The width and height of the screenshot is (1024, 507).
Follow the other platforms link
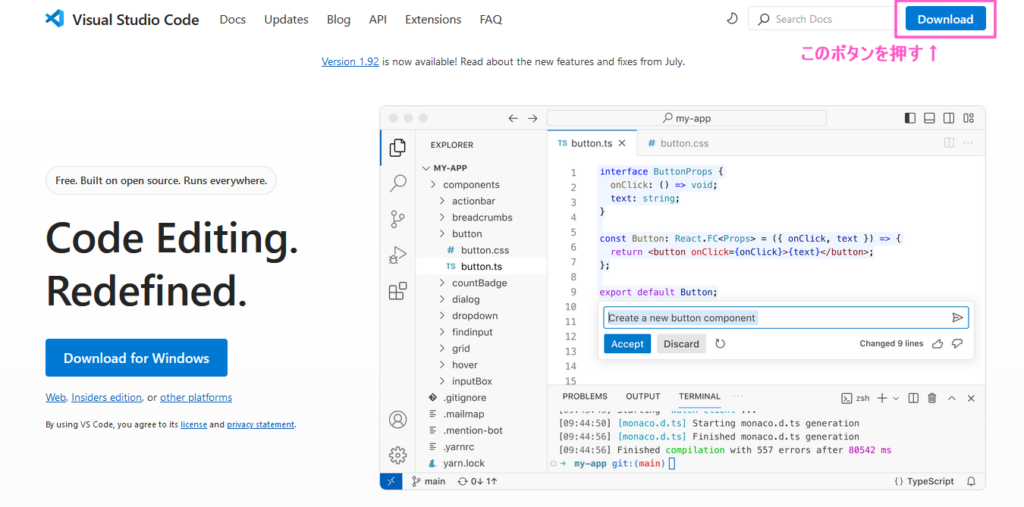[196, 397]
